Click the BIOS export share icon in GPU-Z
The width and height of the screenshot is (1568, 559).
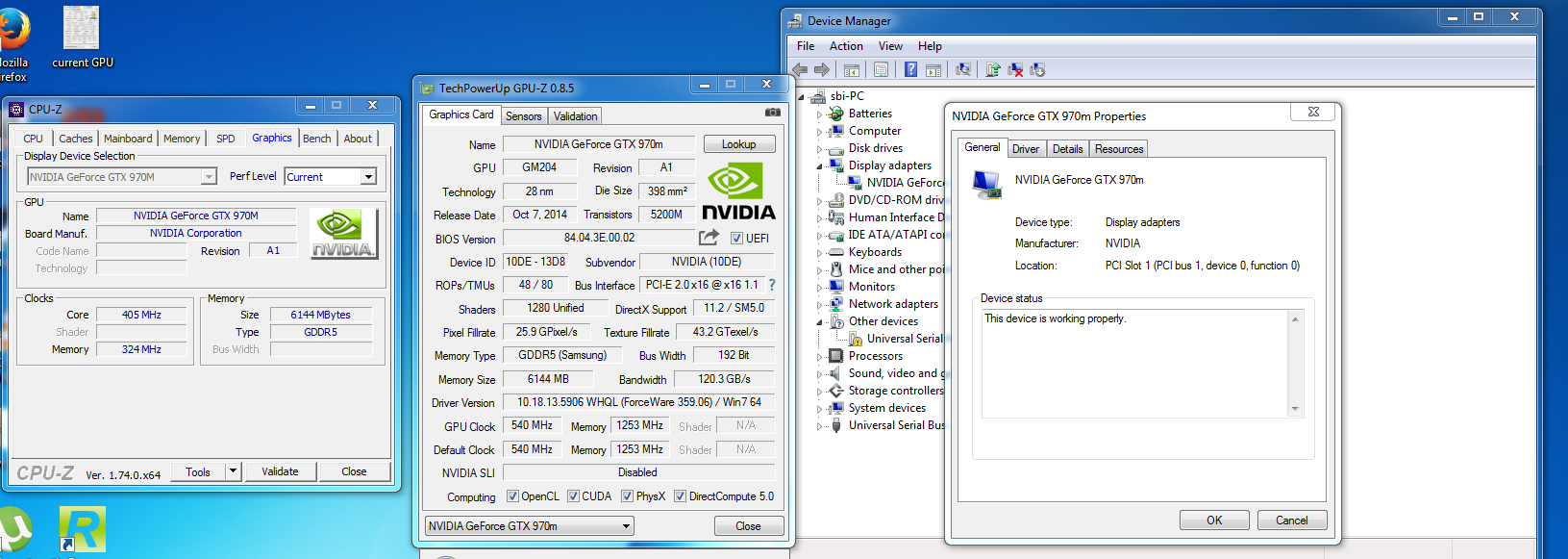pyautogui.click(x=709, y=238)
